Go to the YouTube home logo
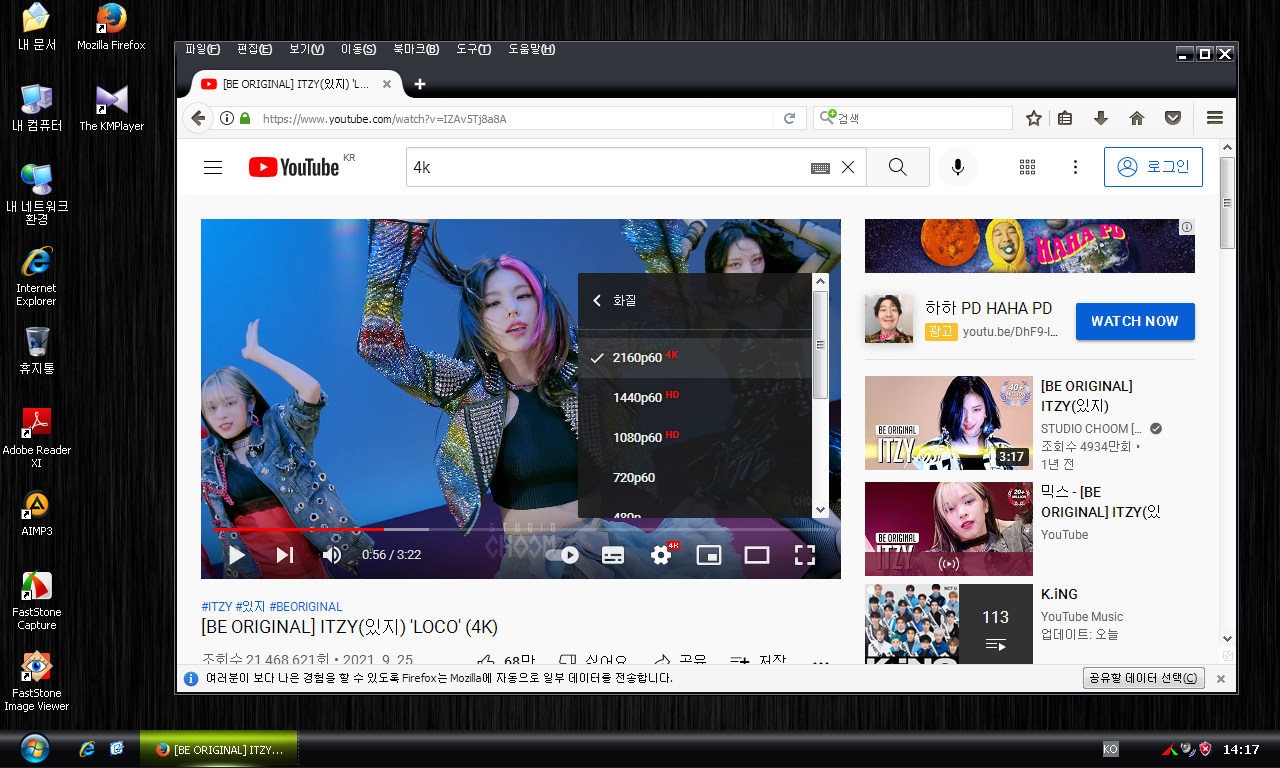Image resolution: width=1280 pixels, height=768 pixels. pos(294,167)
